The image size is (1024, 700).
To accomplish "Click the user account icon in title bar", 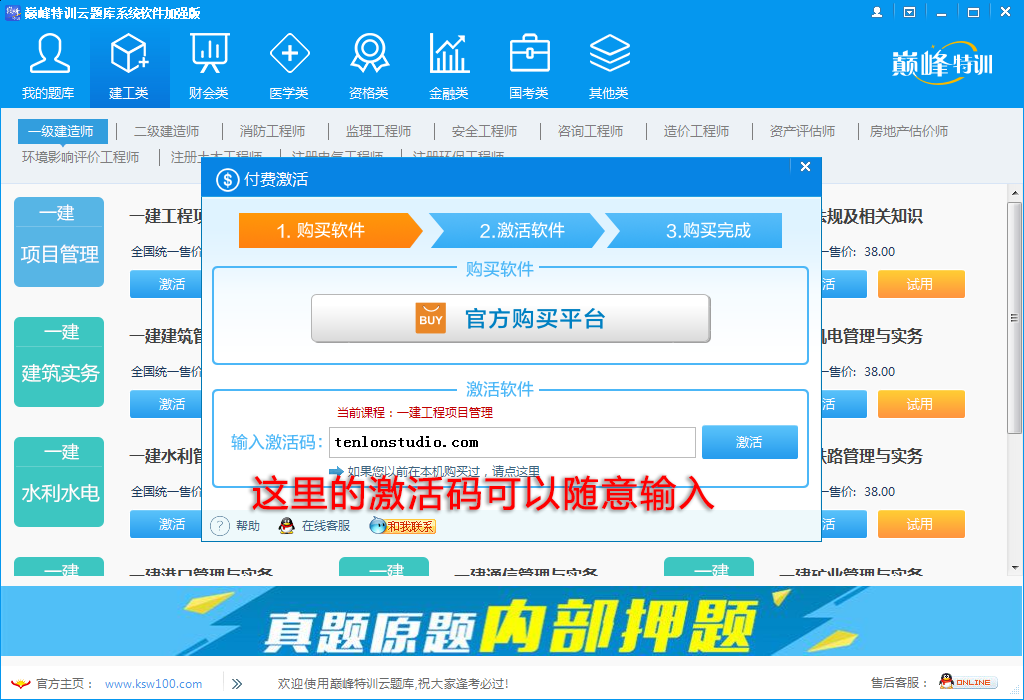I will tap(877, 11).
